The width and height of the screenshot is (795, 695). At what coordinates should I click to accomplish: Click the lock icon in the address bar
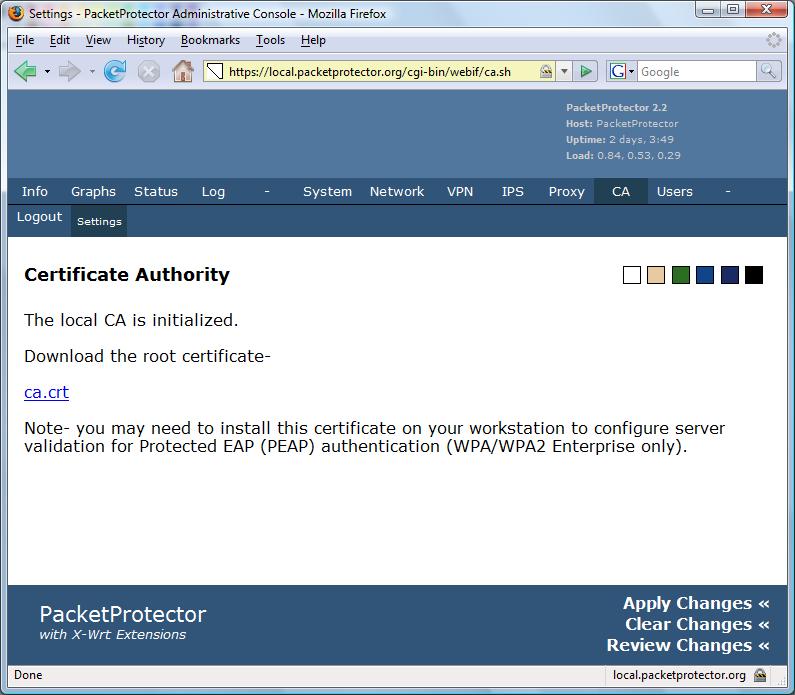coord(546,71)
